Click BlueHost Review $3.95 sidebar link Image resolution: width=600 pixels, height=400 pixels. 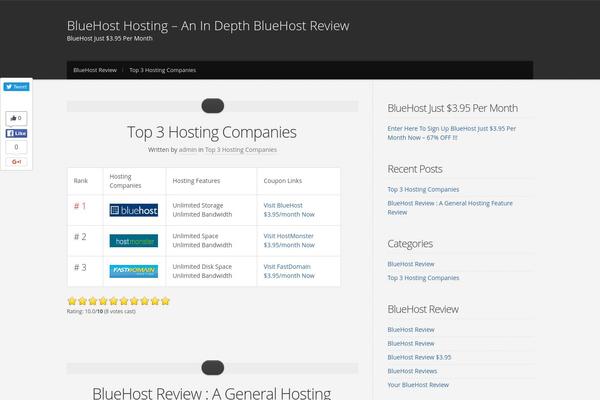pyautogui.click(x=419, y=357)
